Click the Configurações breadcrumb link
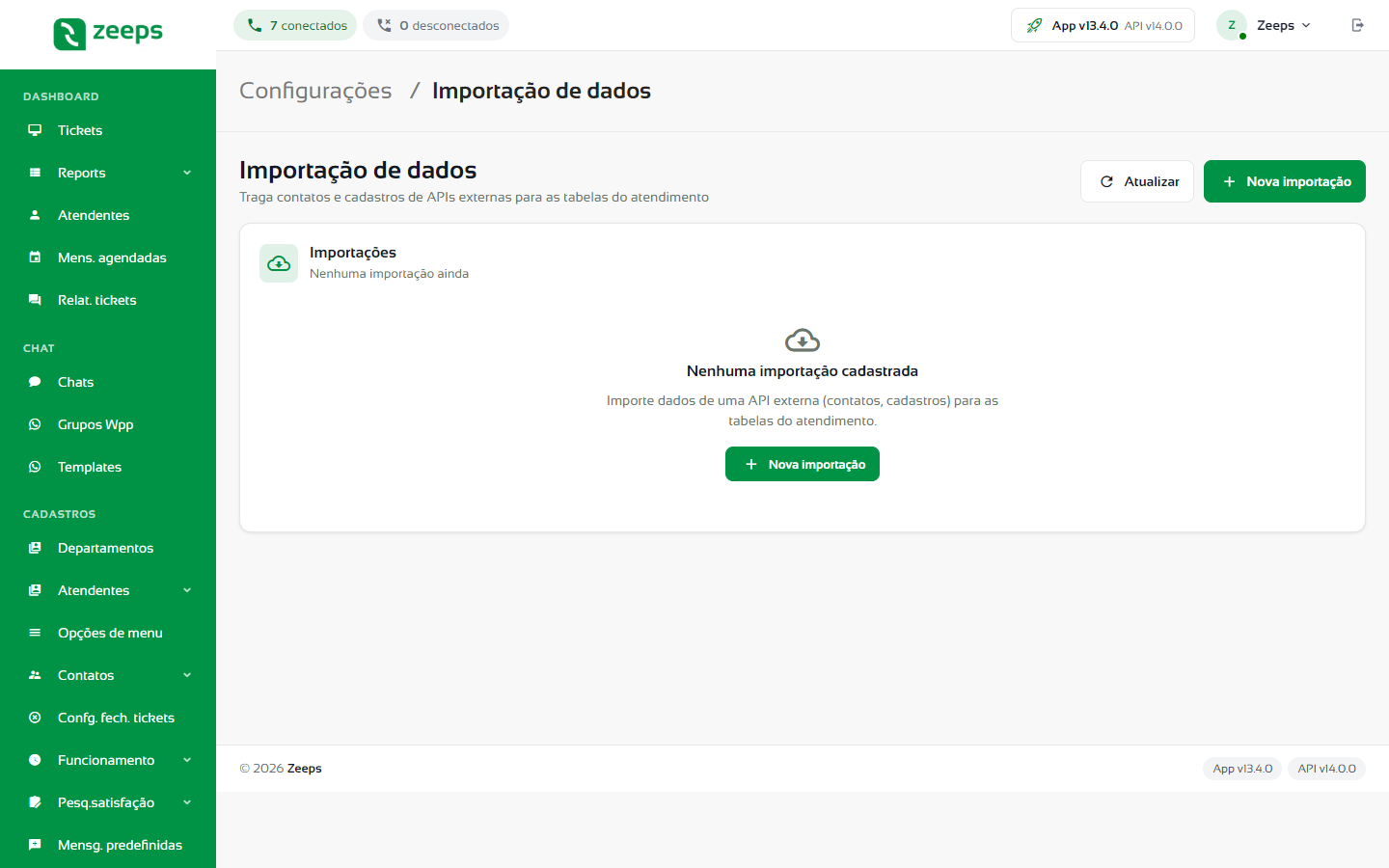This screenshot has width=1389, height=868. (315, 91)
